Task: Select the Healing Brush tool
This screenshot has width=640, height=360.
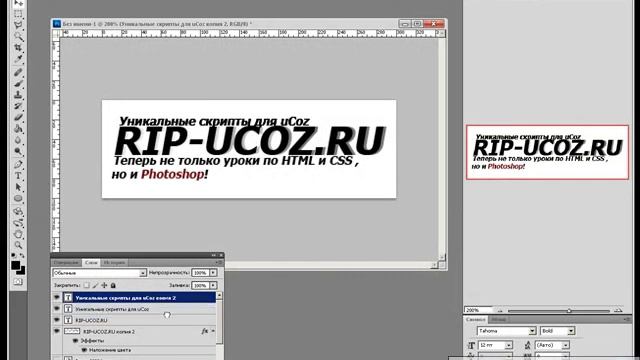Action: click(18, 73)
